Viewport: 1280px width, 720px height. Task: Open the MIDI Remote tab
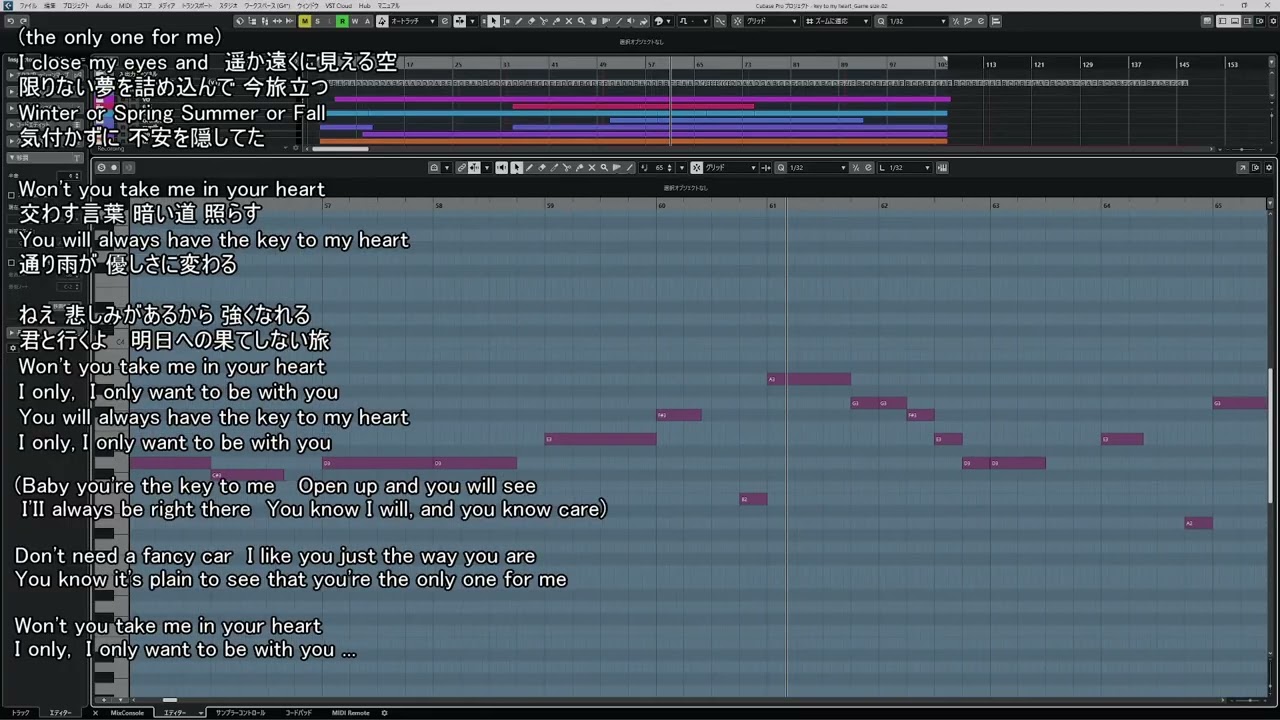click(350, 713)
